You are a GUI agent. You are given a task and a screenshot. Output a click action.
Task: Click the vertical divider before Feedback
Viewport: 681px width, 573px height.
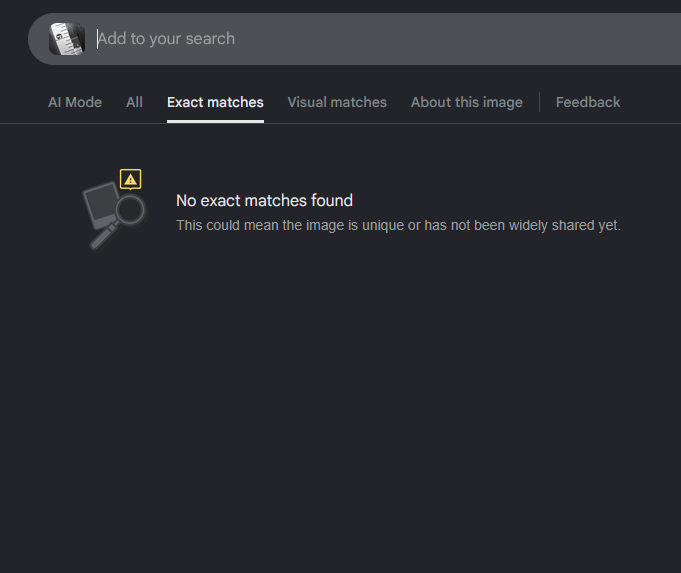[539, 102]
